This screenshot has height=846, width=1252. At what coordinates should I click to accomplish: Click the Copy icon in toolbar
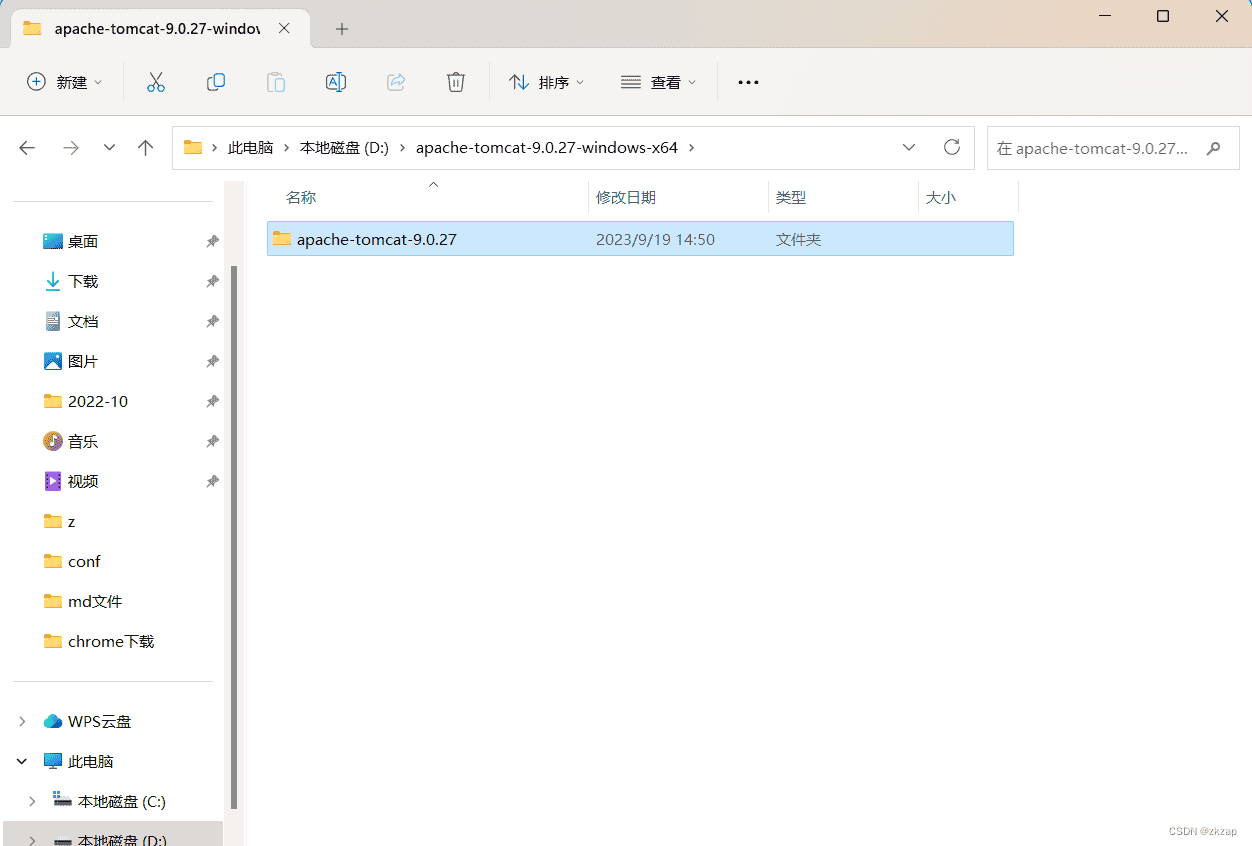(x=216, y=82)
